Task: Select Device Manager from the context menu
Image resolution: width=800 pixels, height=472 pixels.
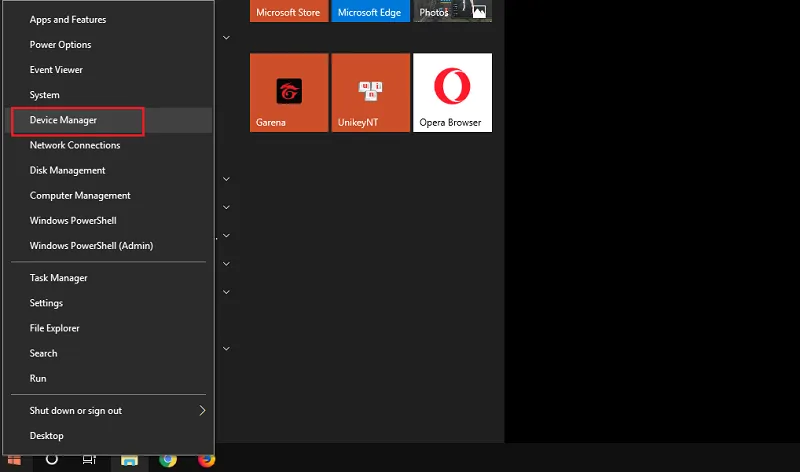Action: 63,120
